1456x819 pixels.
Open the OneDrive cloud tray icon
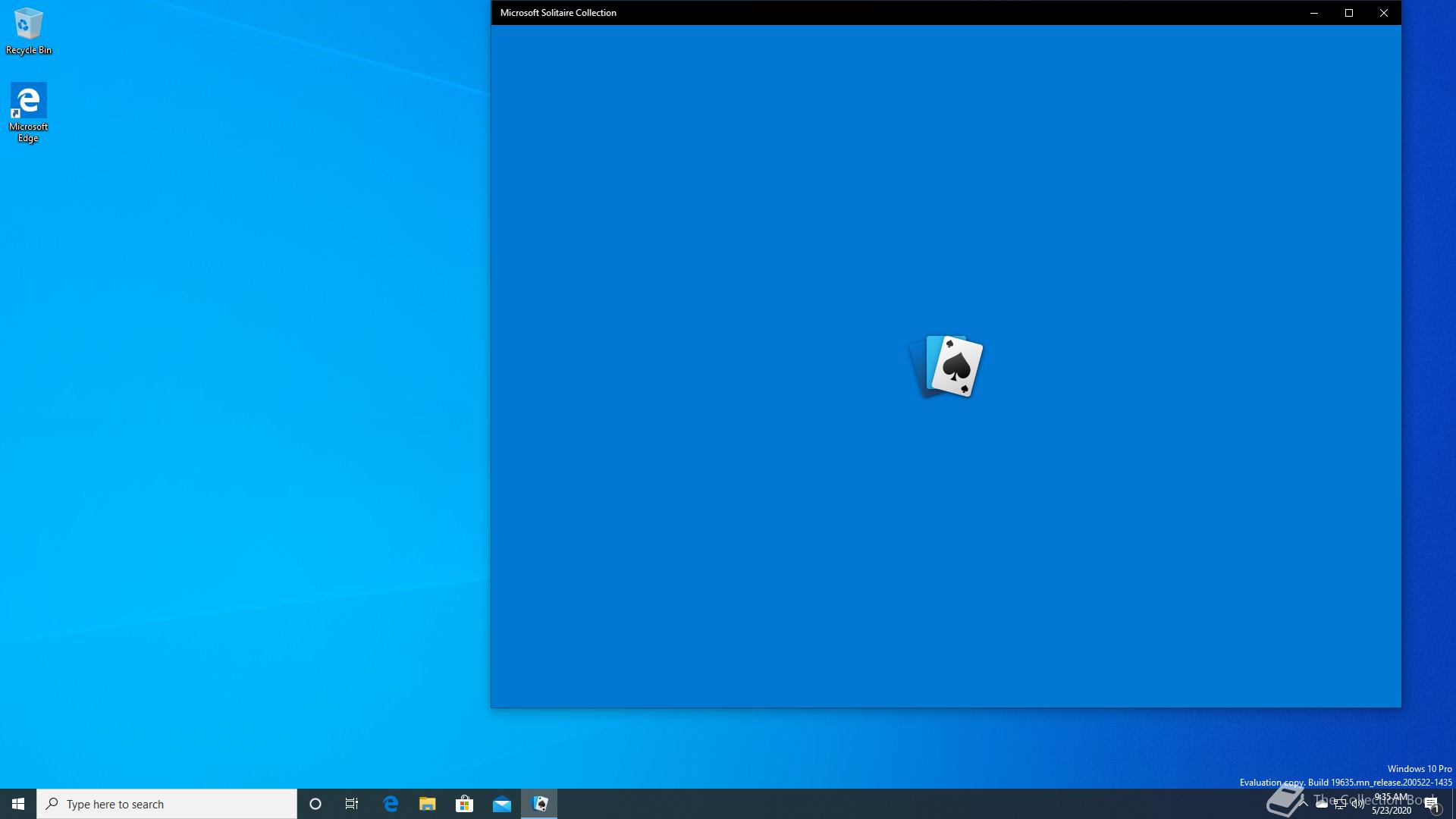pos(1322,805)
